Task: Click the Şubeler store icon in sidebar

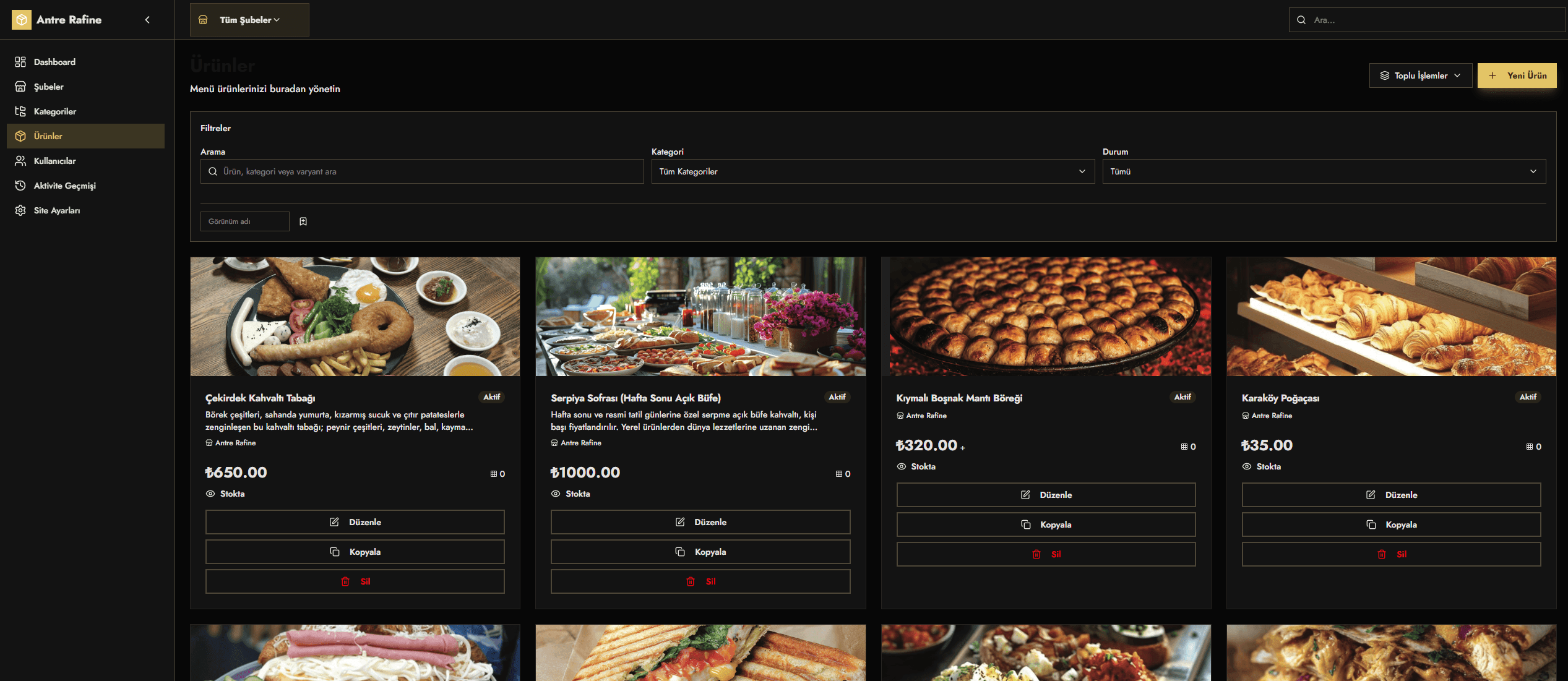Action: pos(20,87)
